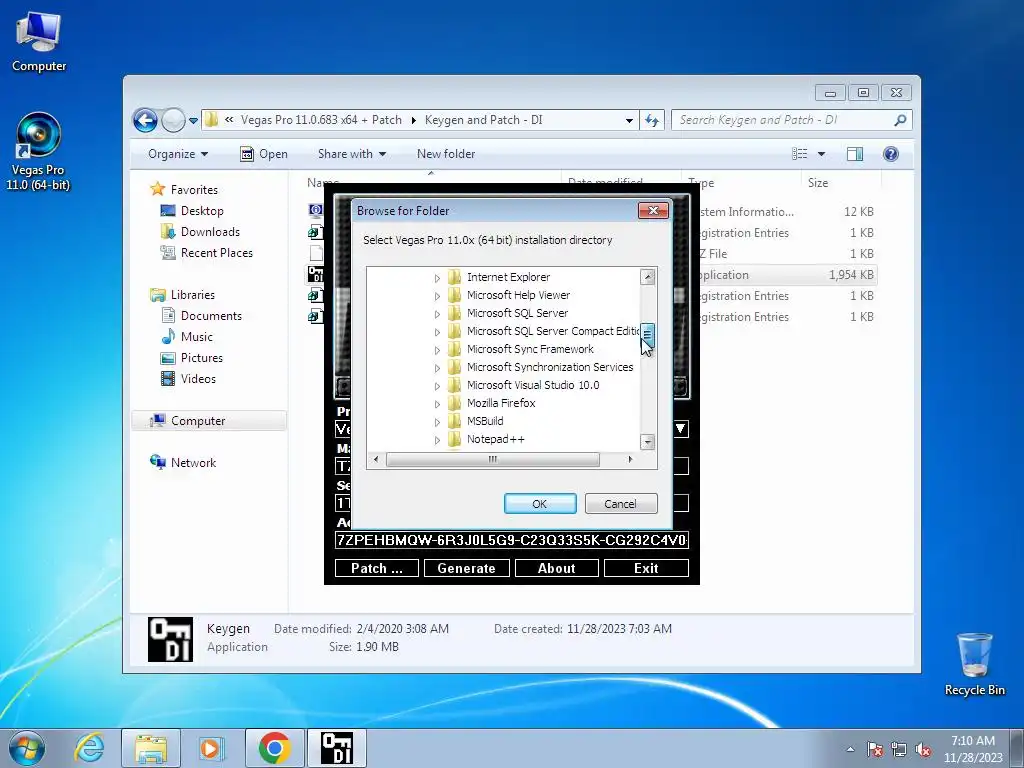Open Explorer help icon
This screenshot has width=1024, height=768.
(891, 154)
